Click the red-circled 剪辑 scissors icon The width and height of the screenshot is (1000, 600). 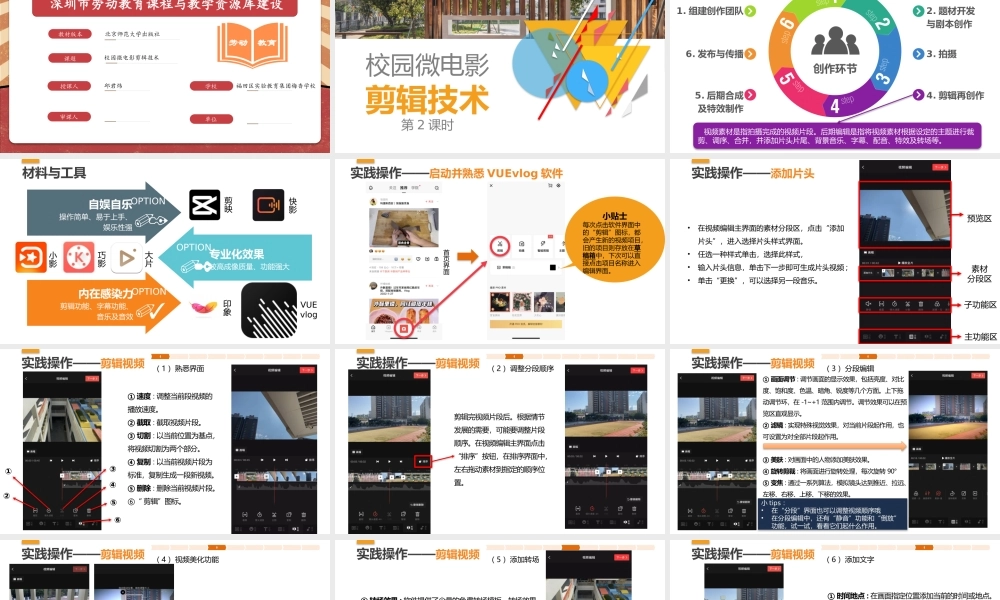point(500,244)
